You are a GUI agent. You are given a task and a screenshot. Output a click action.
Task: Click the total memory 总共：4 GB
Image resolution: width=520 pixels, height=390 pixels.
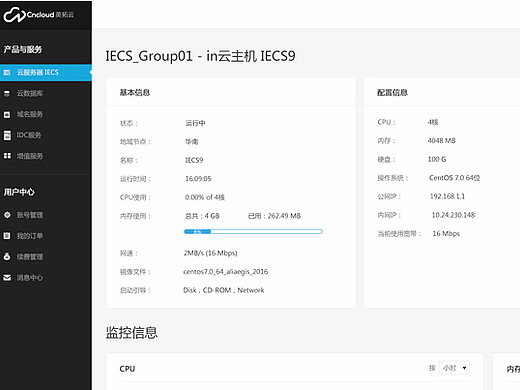tap(202, 216)
